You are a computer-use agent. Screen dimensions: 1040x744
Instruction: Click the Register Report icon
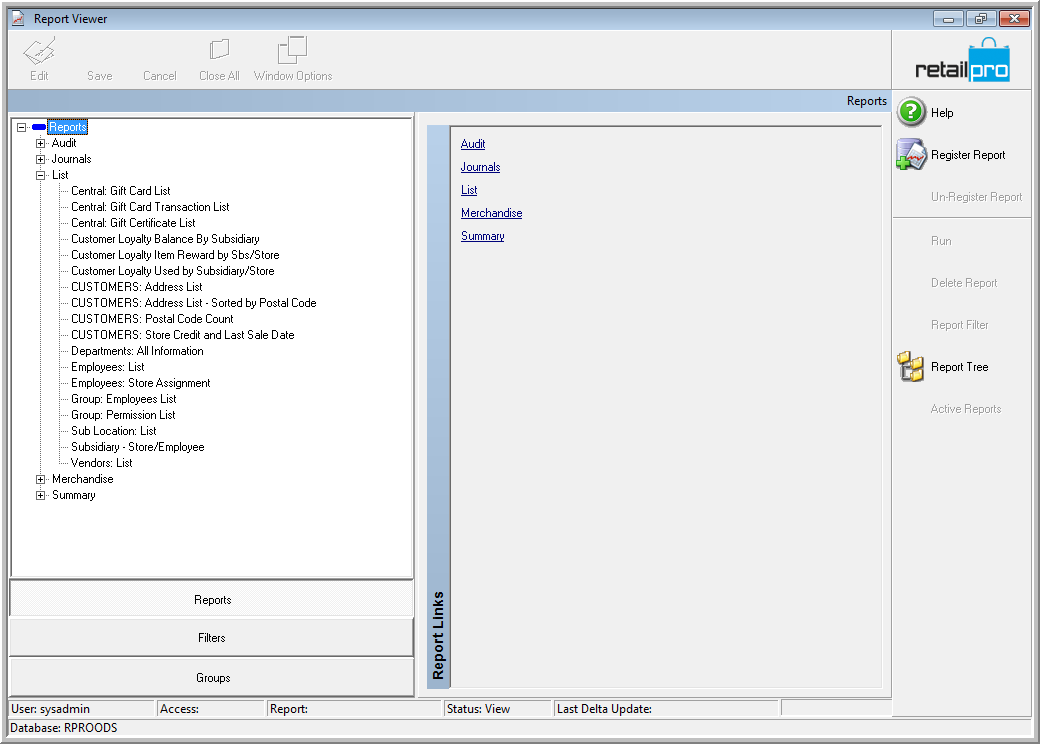point(911,155)
